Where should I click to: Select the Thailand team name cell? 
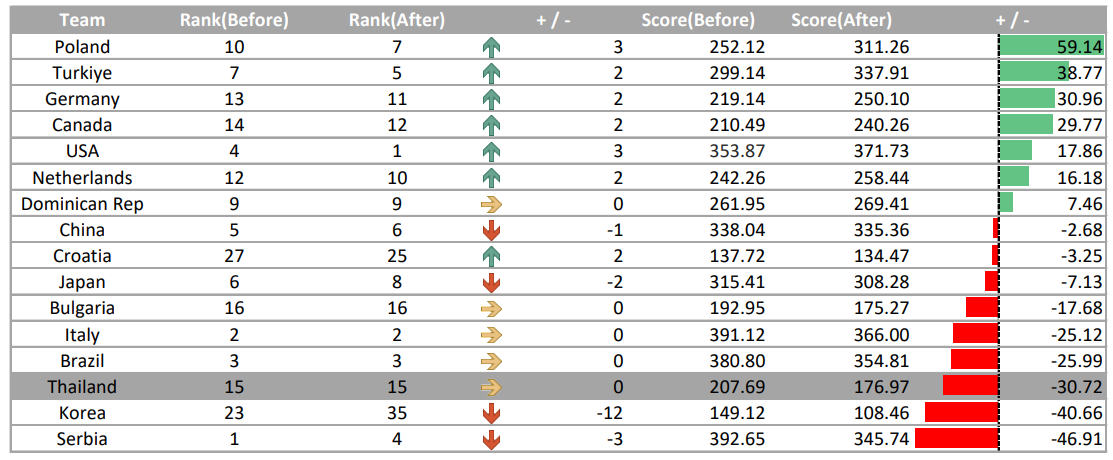(82, 387)
